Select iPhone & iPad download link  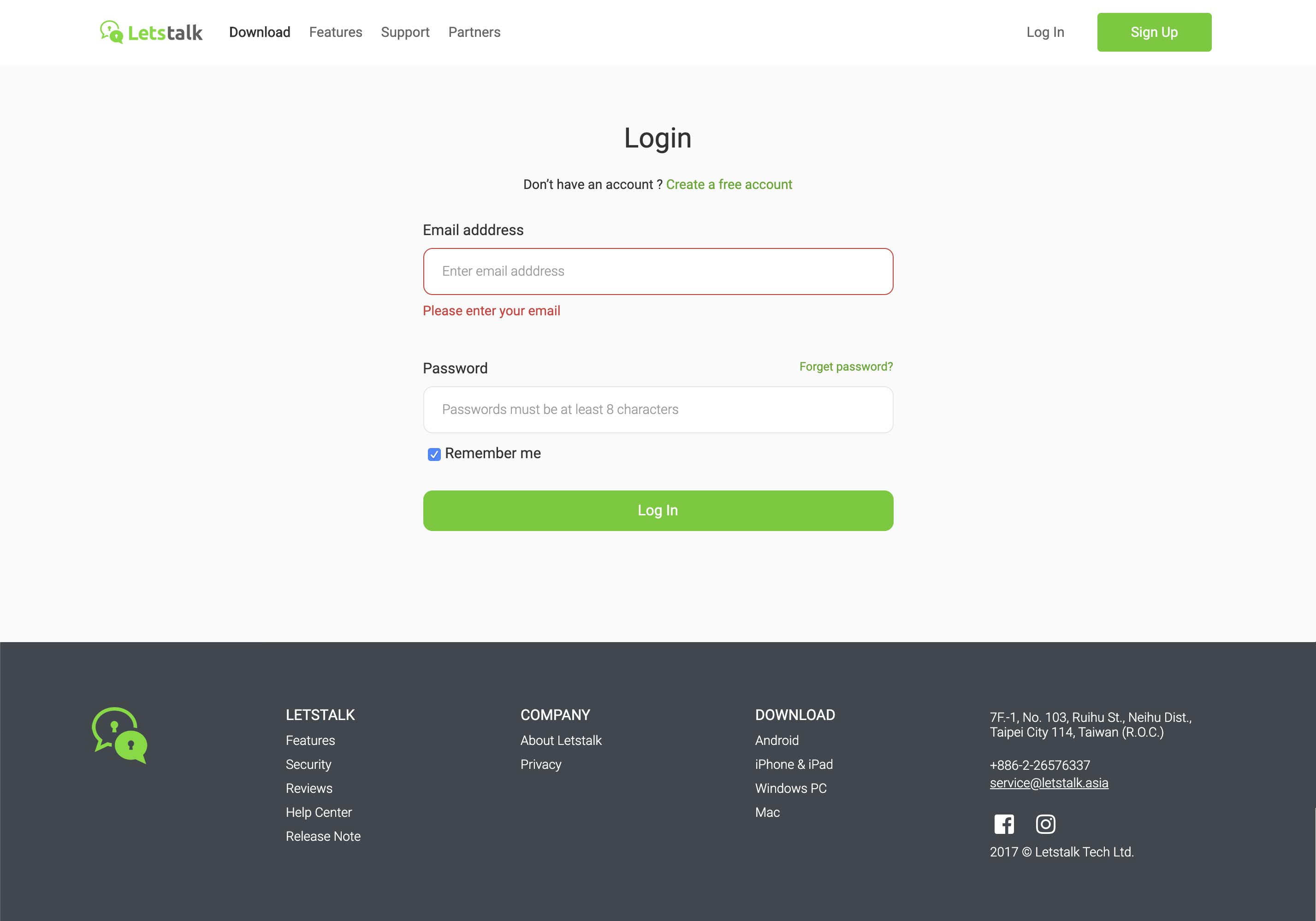click(x=794, y=765)
